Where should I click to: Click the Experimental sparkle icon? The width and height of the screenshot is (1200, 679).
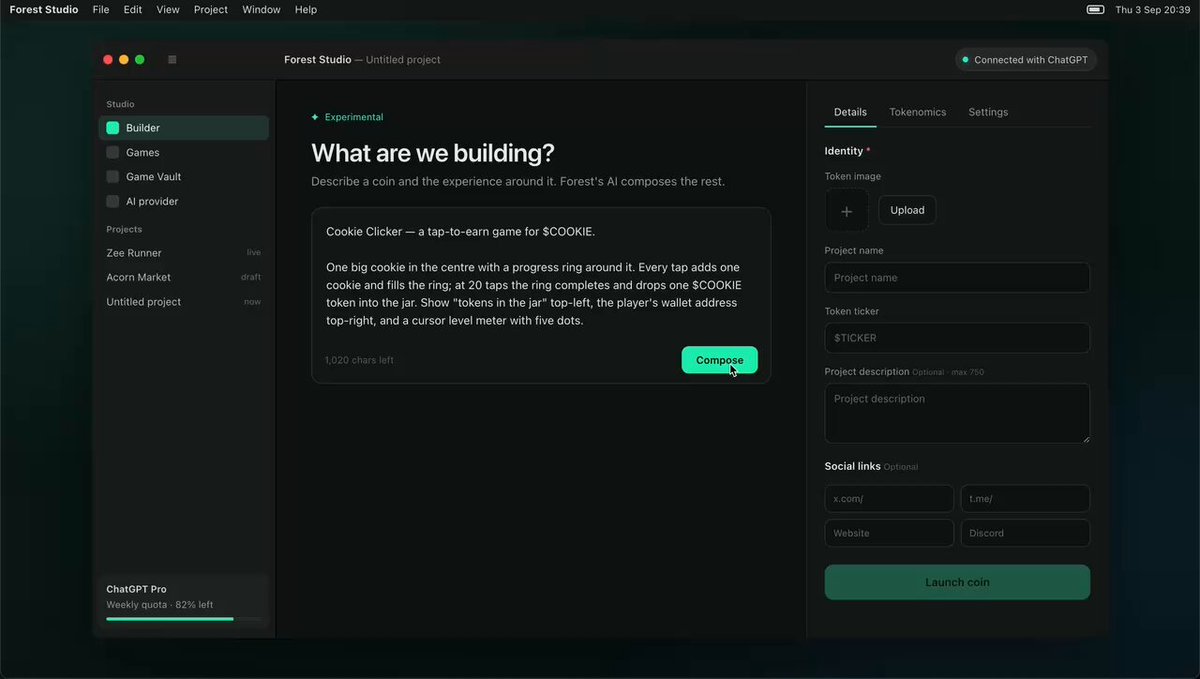(315, 117)
